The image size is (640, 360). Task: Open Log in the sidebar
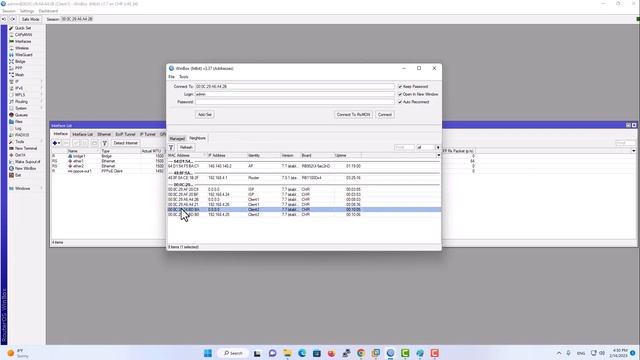[18, 128]
